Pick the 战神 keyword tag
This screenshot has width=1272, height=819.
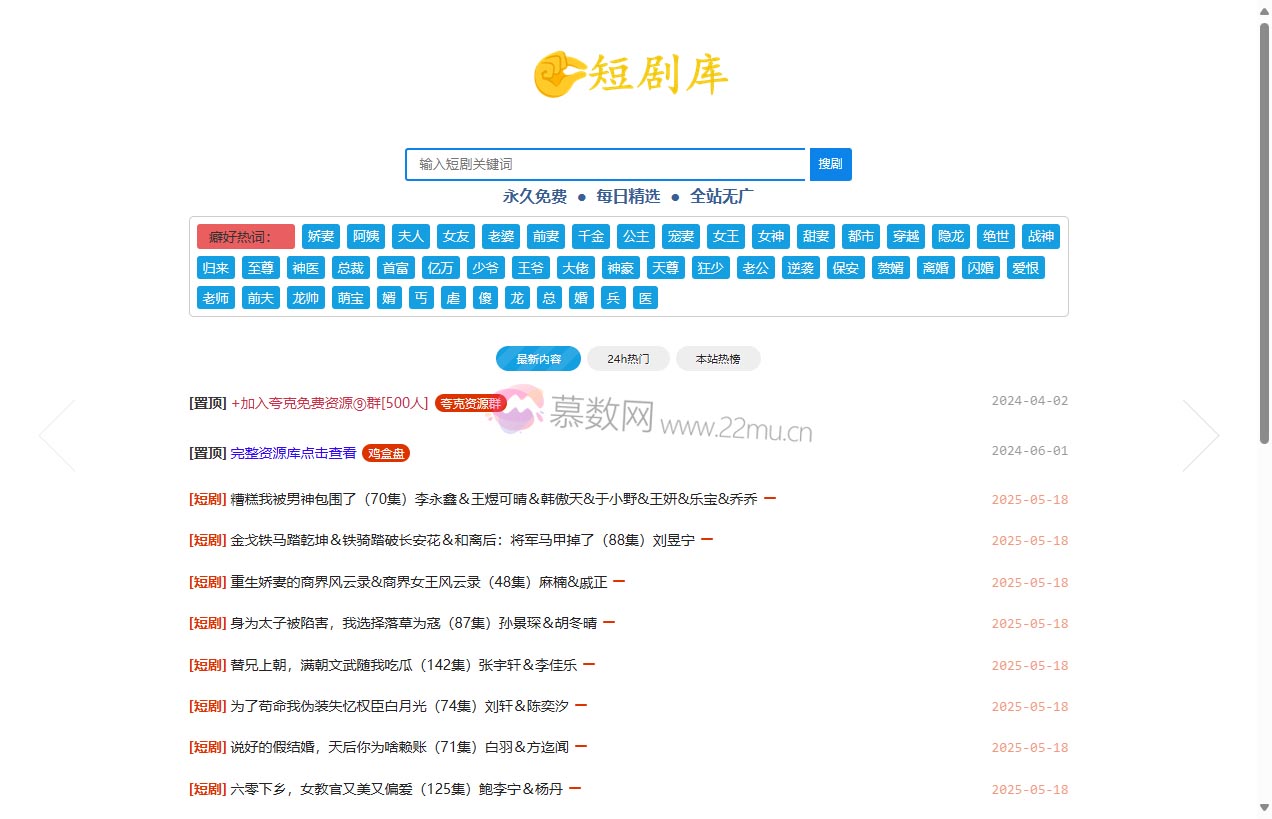[x=1041, y=237]
